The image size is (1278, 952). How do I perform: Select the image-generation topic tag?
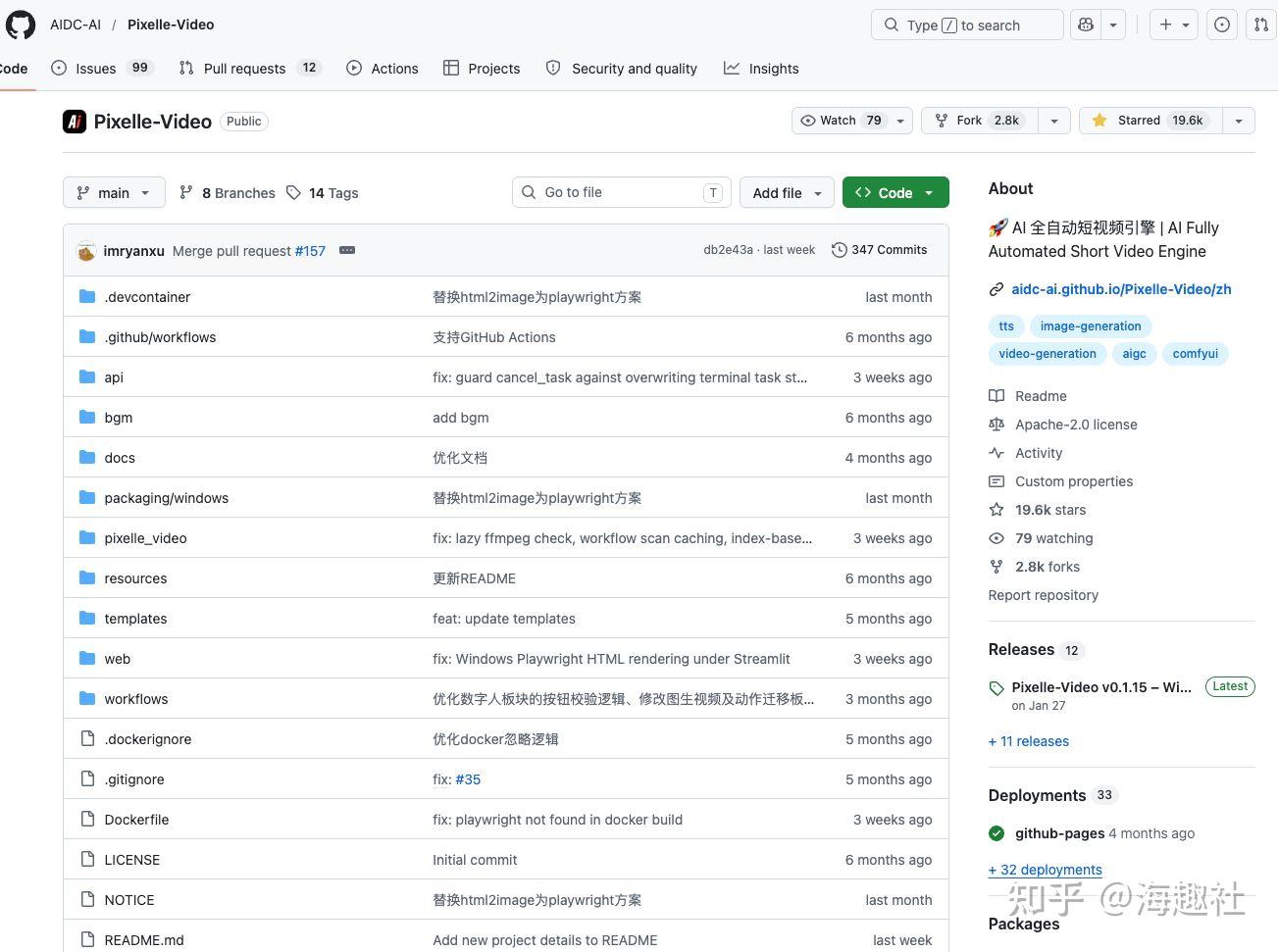[x=1091, y=326]
